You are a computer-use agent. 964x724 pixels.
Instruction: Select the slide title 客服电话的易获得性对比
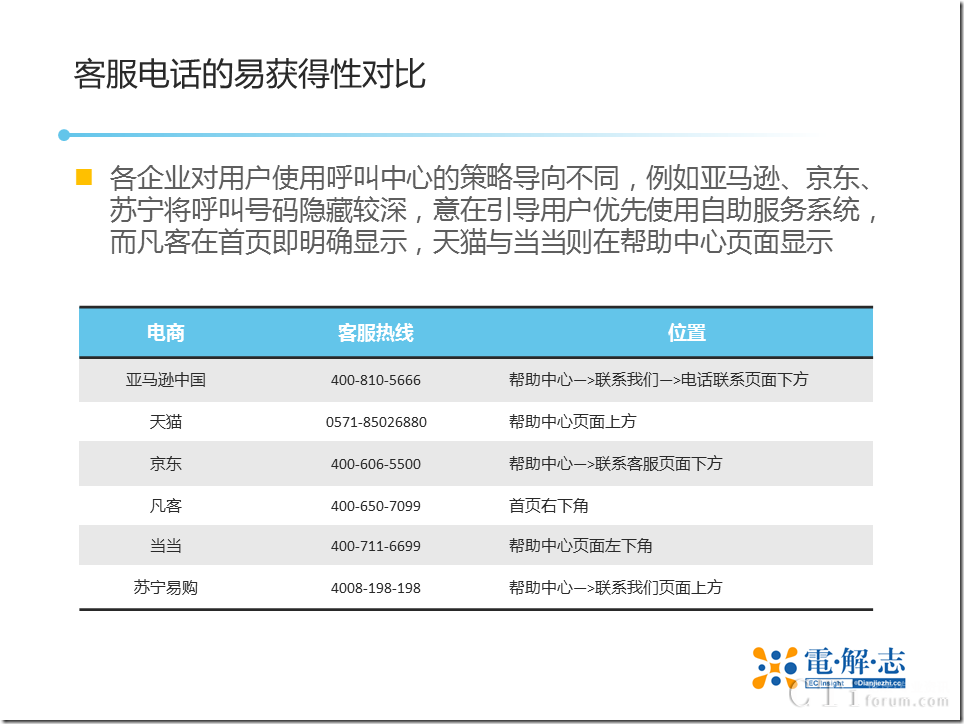point(250,75)
